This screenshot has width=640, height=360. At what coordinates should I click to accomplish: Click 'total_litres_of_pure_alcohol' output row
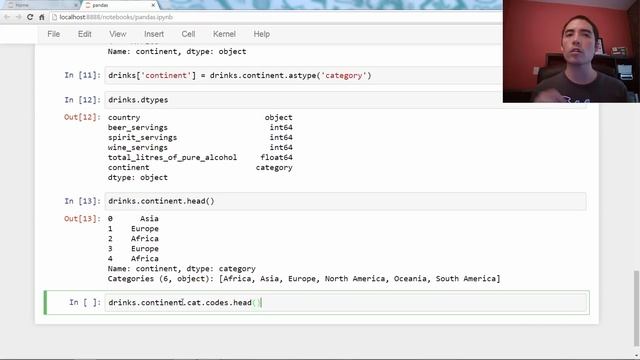[x=200, y=158]
